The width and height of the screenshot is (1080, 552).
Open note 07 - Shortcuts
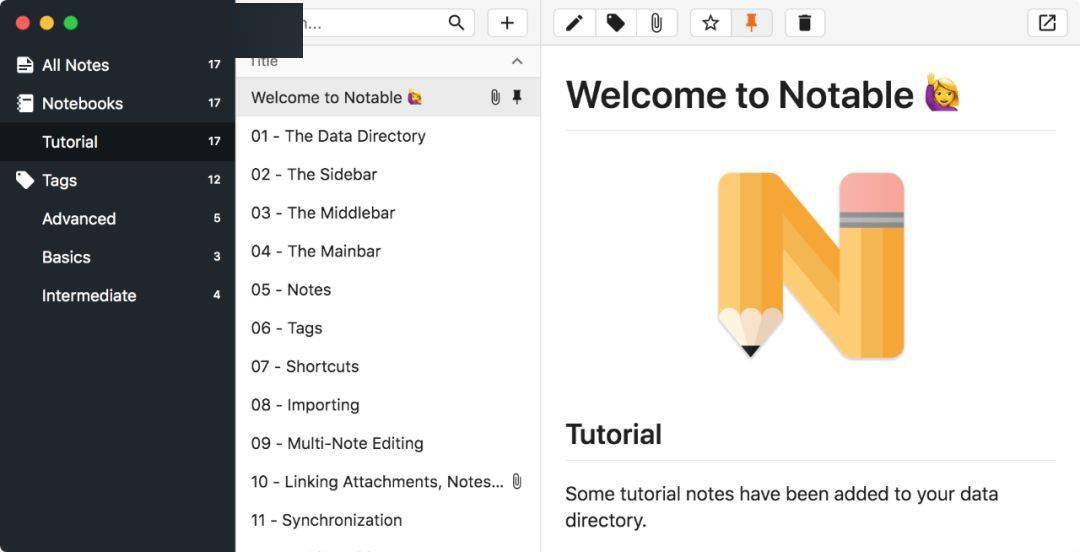tap(388, 367)
